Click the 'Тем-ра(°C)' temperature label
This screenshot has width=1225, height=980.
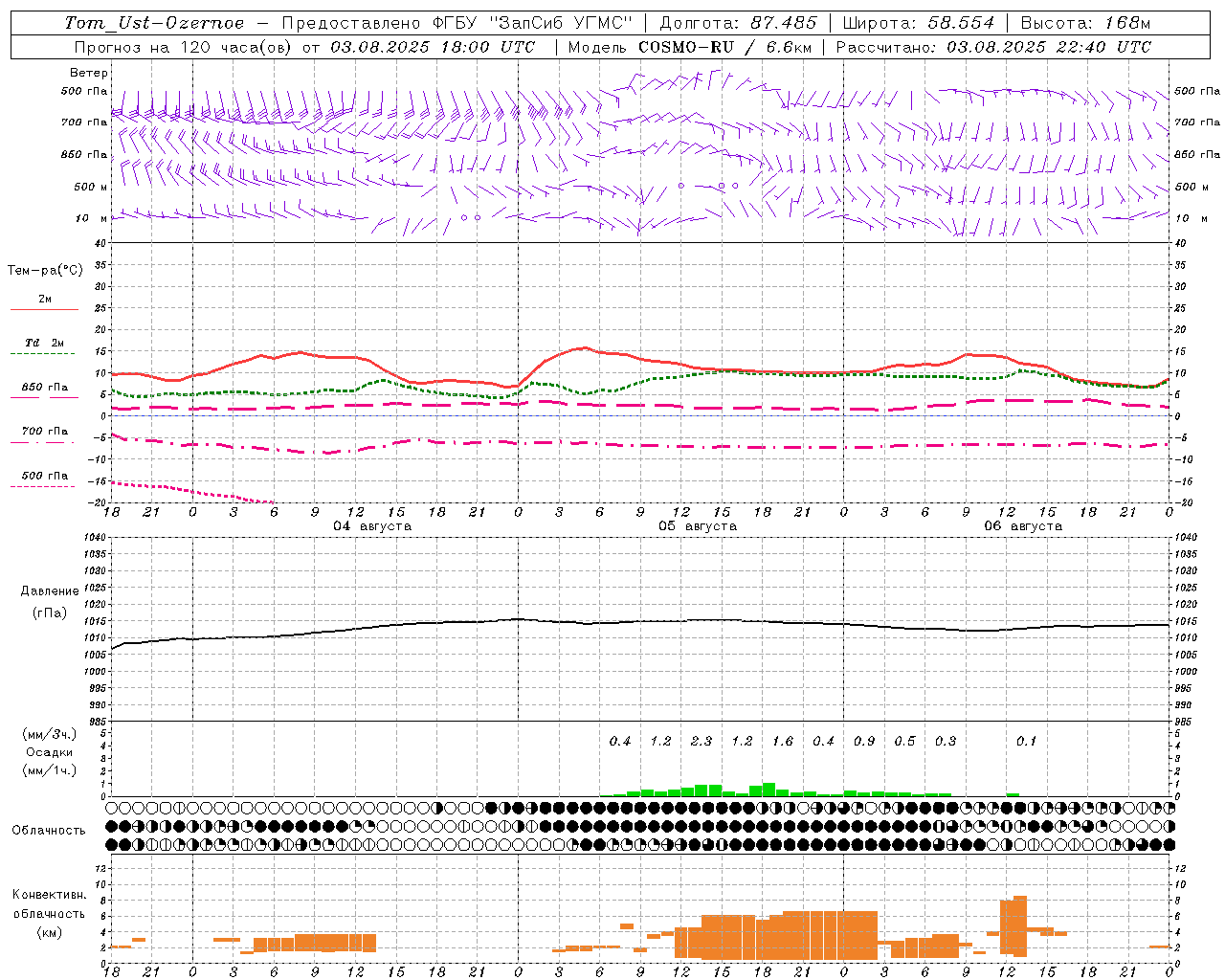click(45, 271)
